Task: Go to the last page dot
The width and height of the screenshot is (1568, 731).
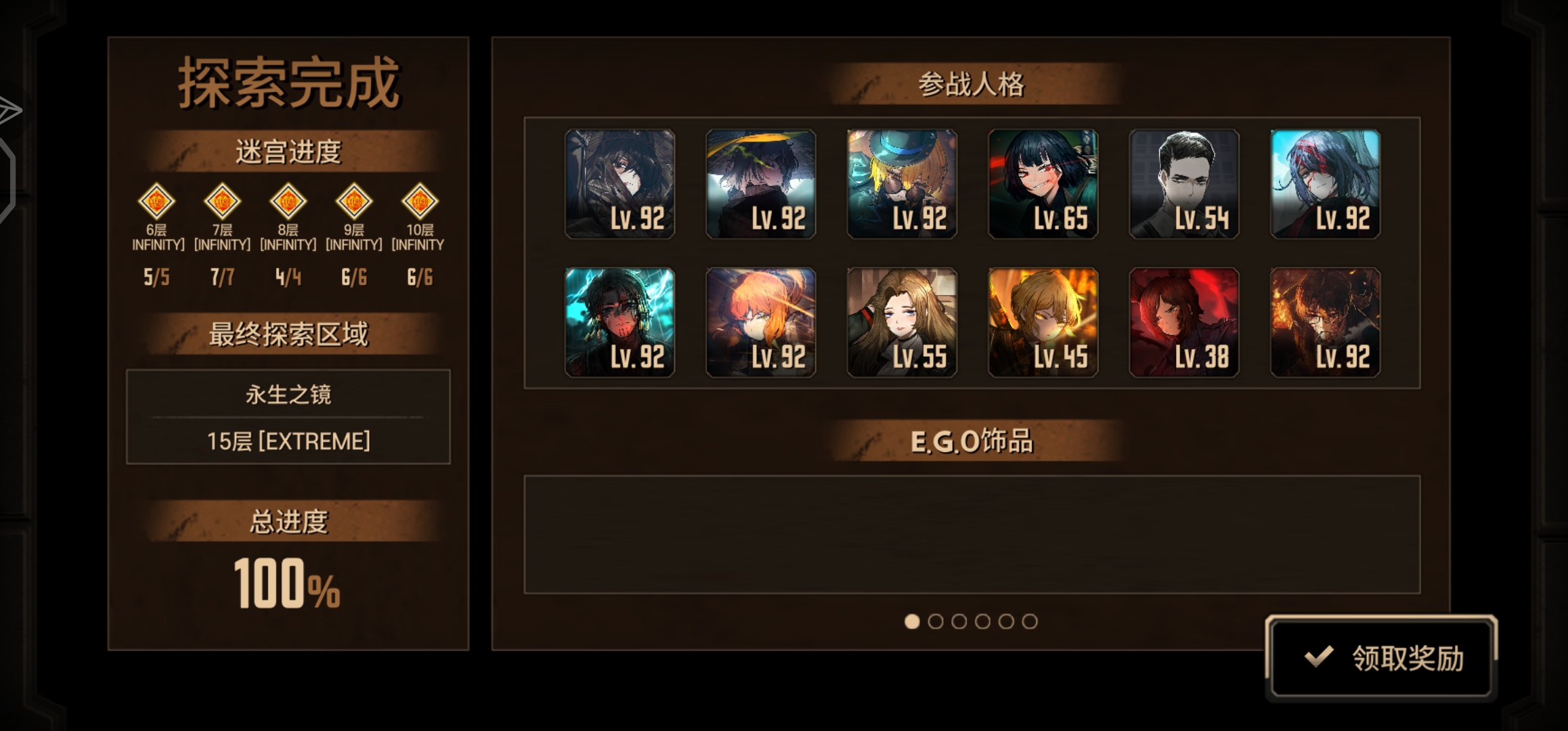Action: point(1030,621)
